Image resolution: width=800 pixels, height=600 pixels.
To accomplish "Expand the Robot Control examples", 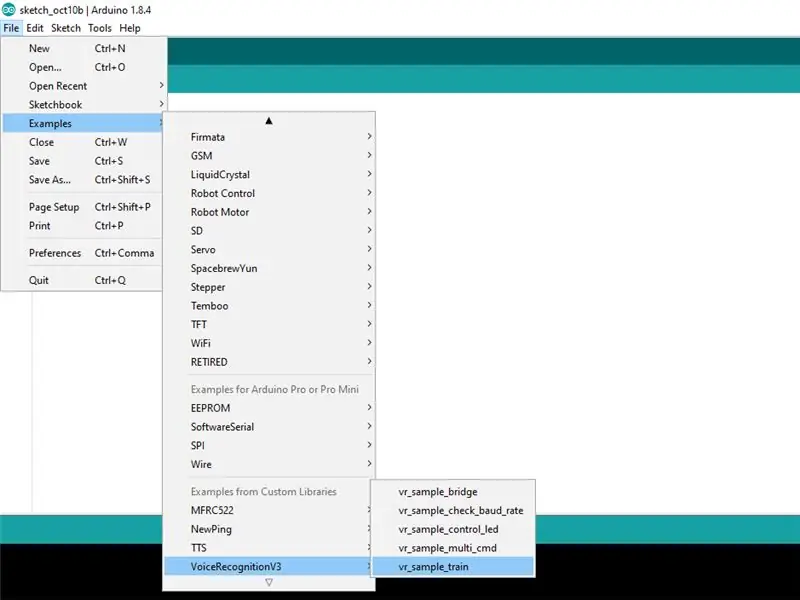I will (269, 193).
